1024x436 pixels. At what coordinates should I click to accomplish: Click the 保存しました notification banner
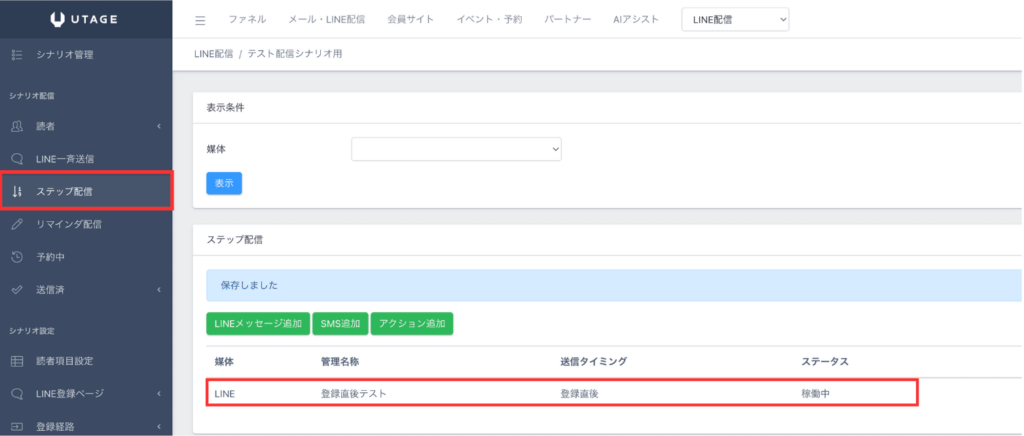coord(614,285)
